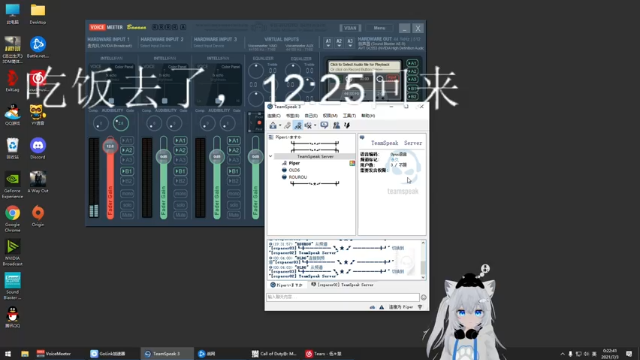Screen dimensions: 640x360
Task: Switch to the TeamSpeak Server chat tab
Action: point(342,285)
